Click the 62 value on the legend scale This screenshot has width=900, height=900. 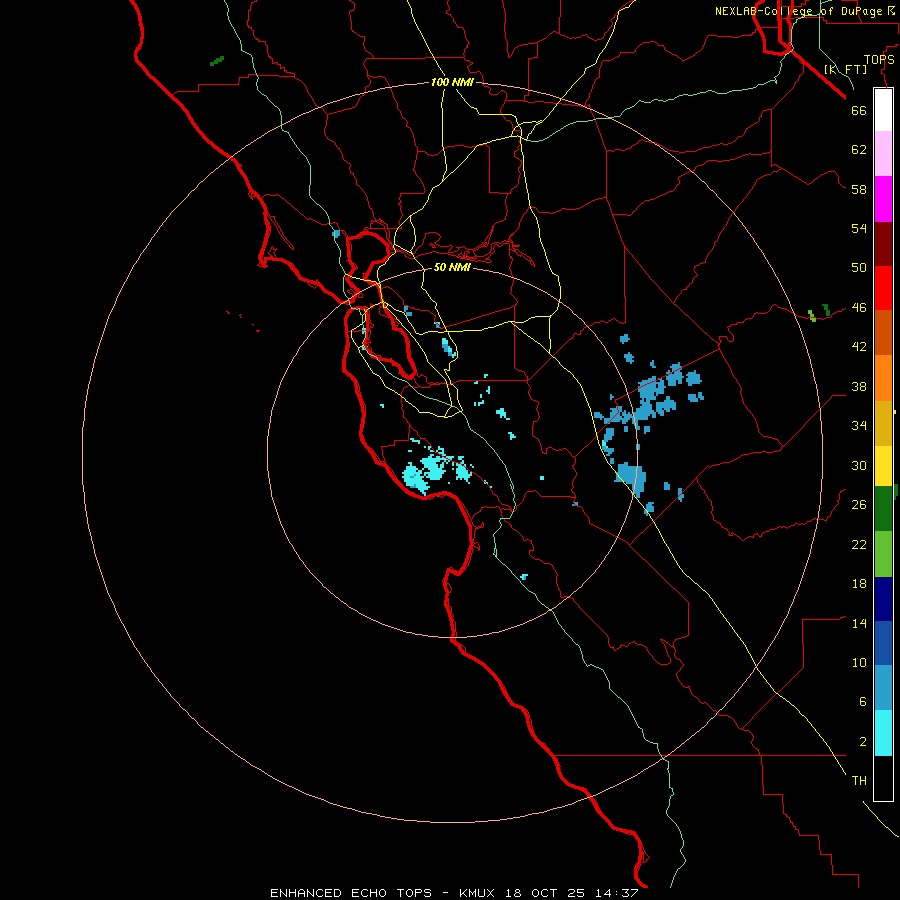coord(859,150)
